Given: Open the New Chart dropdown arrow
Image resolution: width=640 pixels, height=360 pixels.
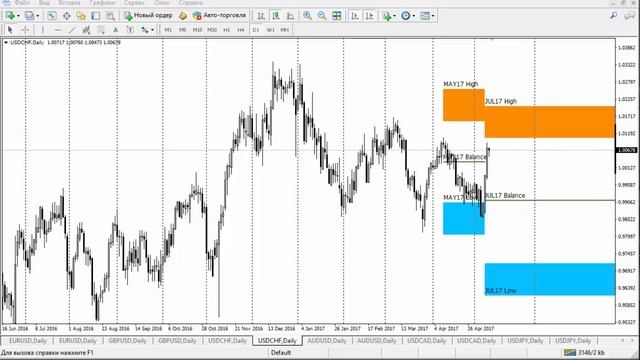Looking at the screenshot, I should [18, 16].
